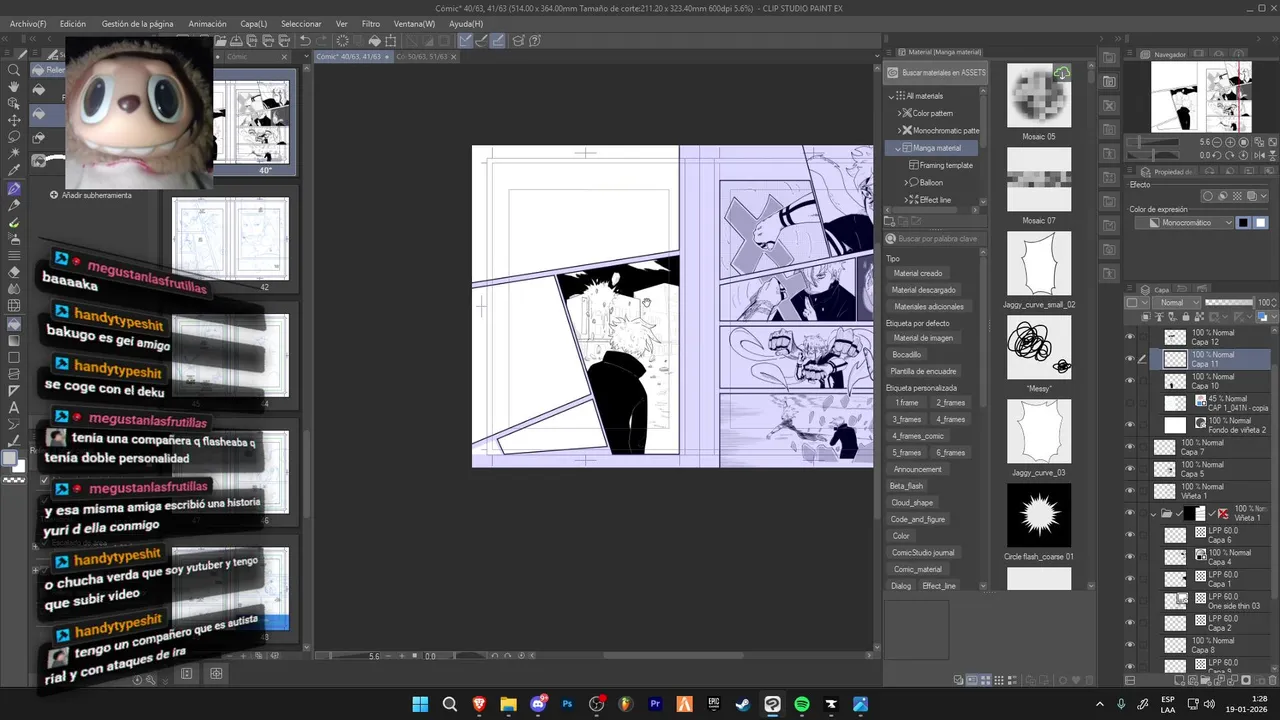
Task: Open the Gestión de la página menu
Action: click(x=137, y=23)
